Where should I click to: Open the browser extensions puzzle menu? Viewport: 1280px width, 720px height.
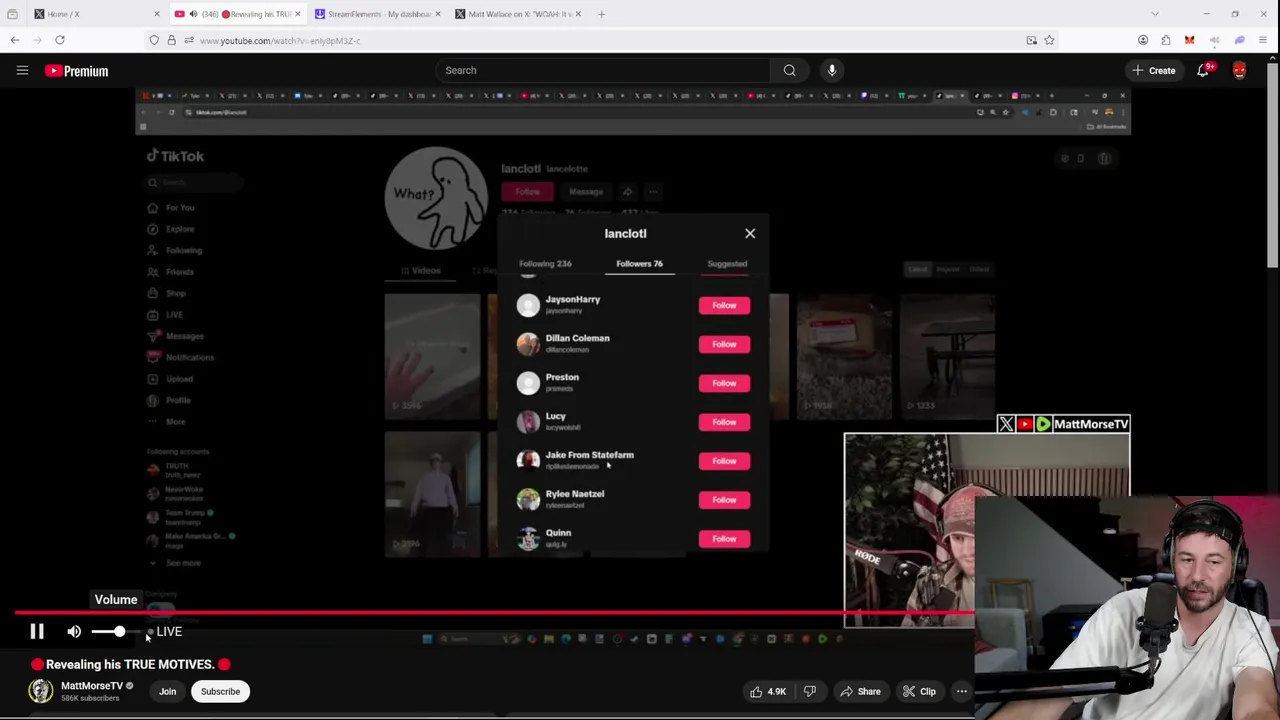(1166, 40)
